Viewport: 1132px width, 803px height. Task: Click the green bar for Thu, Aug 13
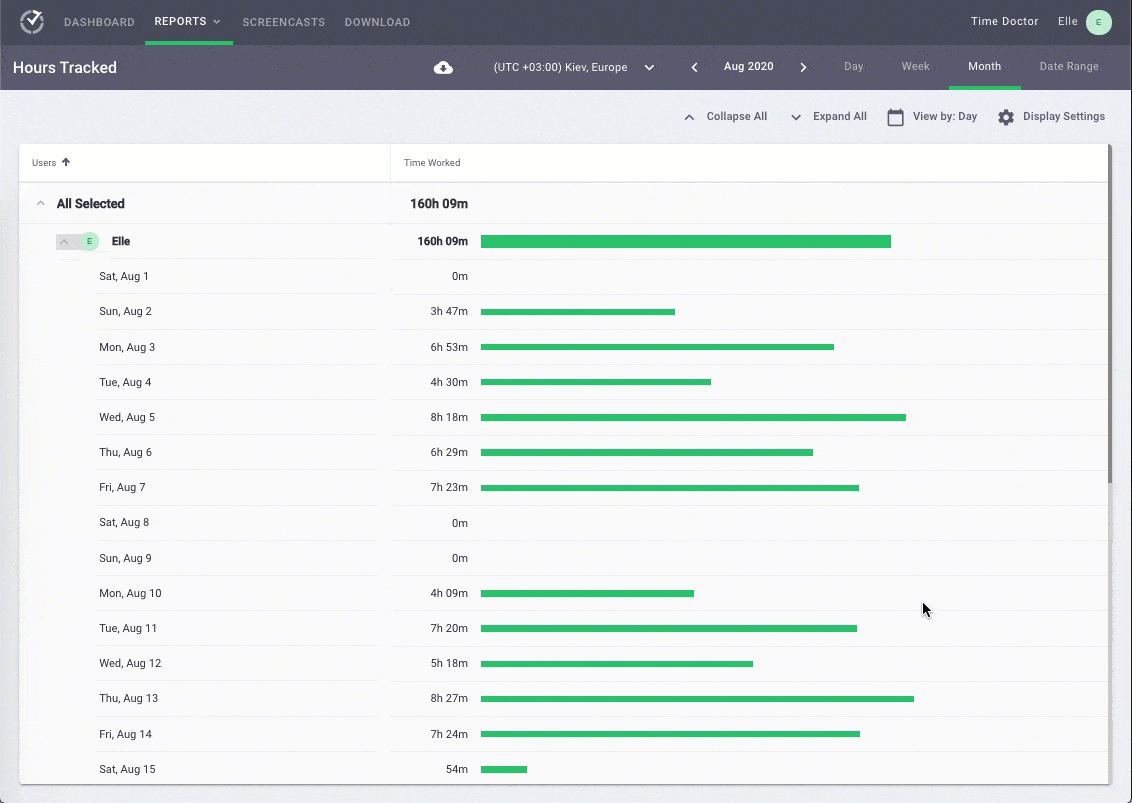coord(697,699)
